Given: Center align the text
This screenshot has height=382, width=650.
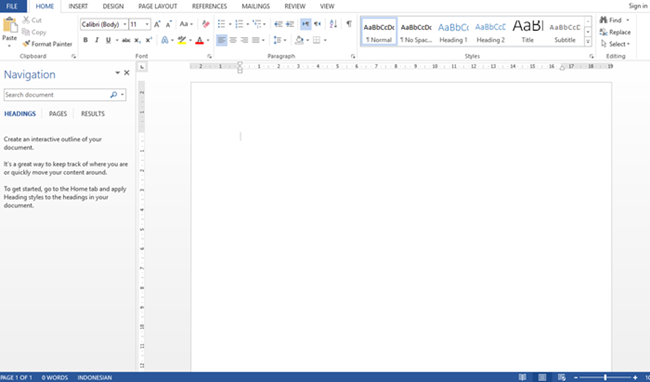Looking at the screenshot, I should coord(233,40).
